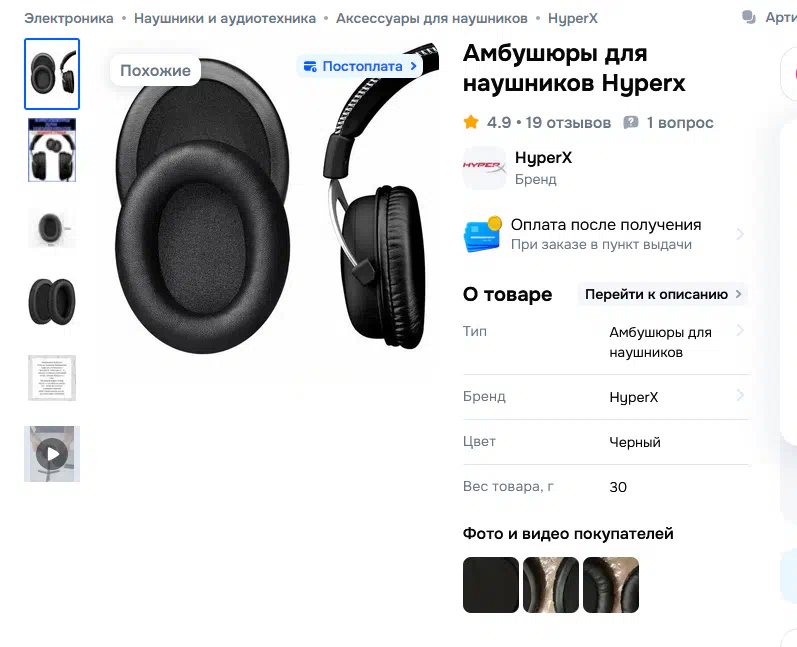
Task: Open the Бренд row chevron arrow
Action: (x=740, y=395)
